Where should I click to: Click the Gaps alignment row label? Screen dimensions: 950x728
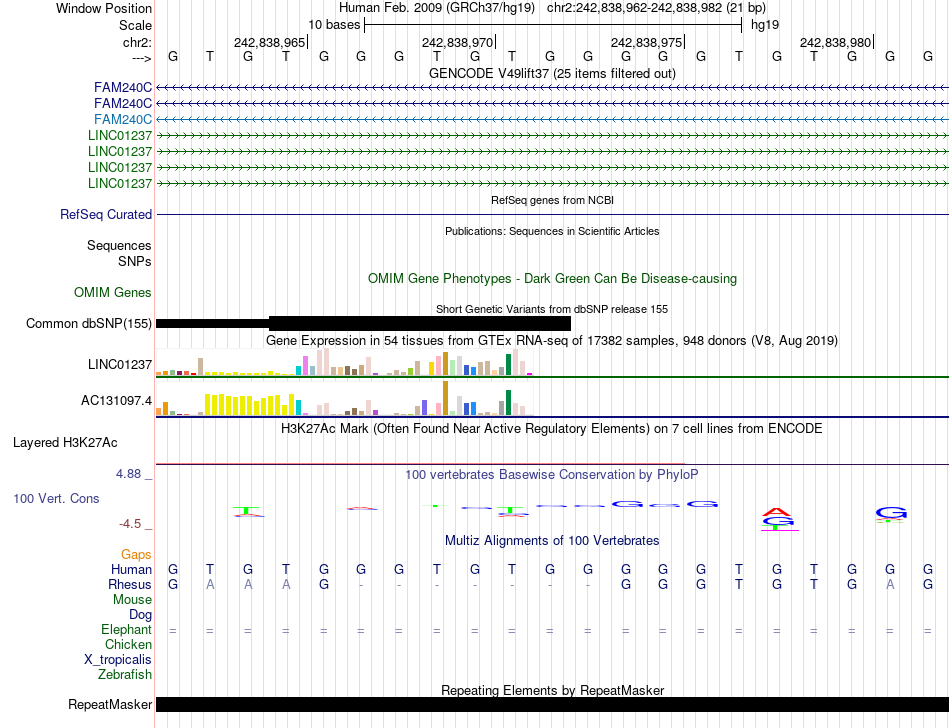tap(136, 554)
